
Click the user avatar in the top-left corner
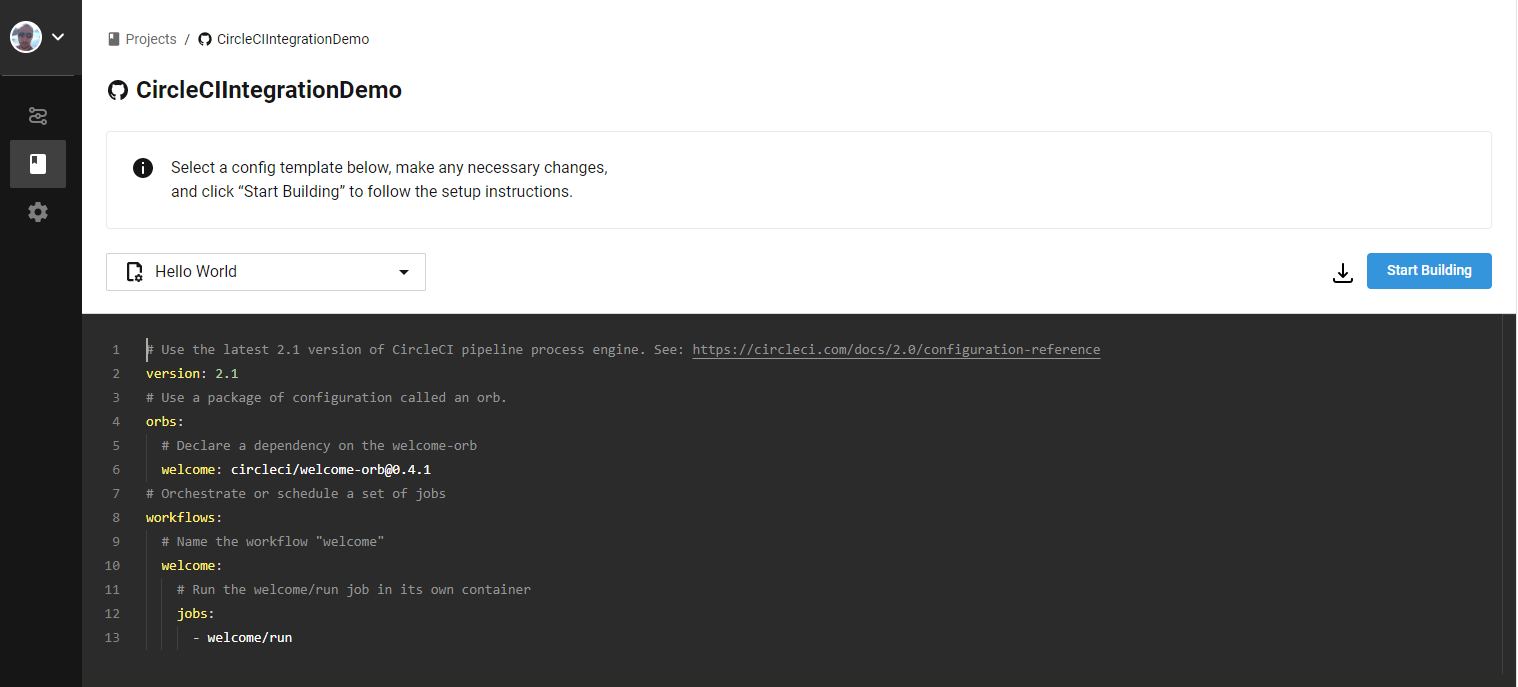[25, 37]
